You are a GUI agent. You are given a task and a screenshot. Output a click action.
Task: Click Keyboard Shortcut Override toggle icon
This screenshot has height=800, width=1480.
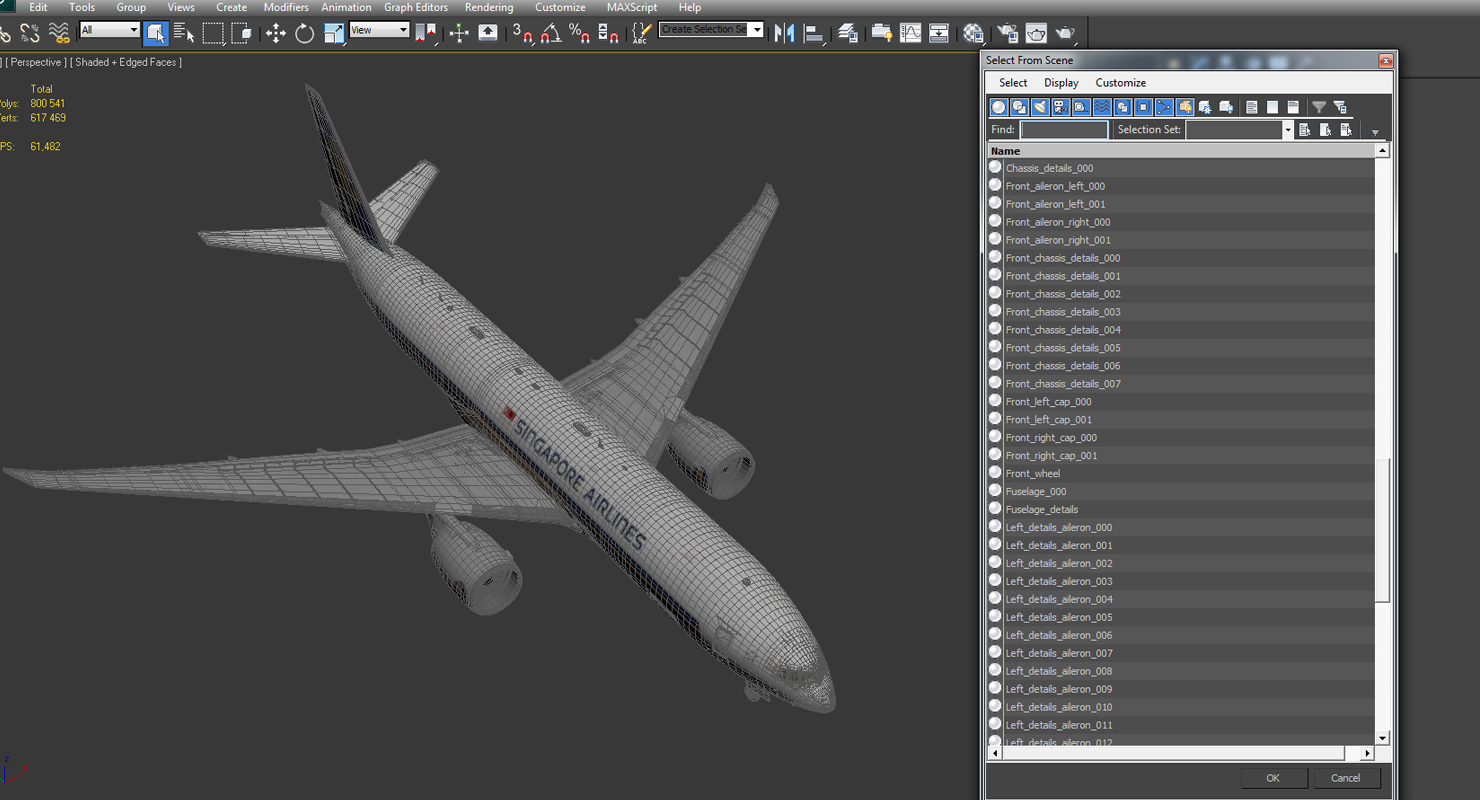[488, 33]
